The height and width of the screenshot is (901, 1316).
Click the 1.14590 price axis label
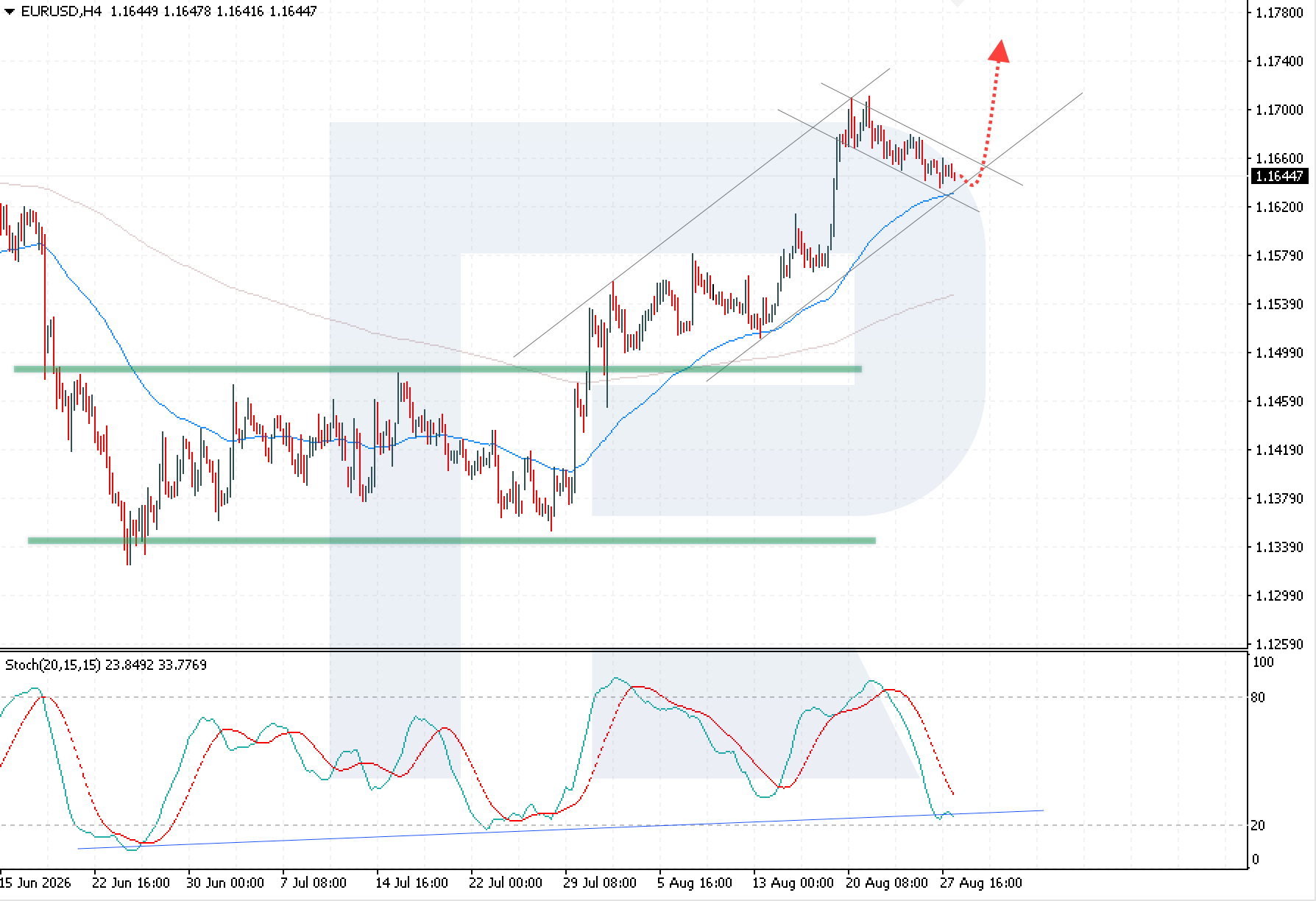coord(1279,401)
